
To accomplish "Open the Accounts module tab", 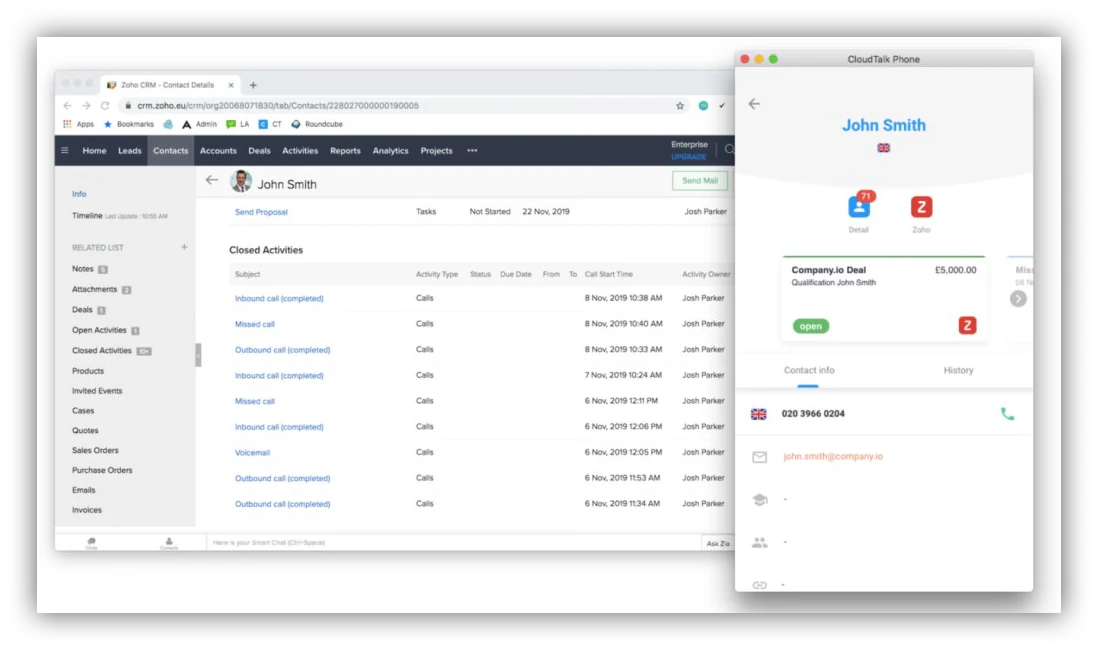I will tap(218, 151).
